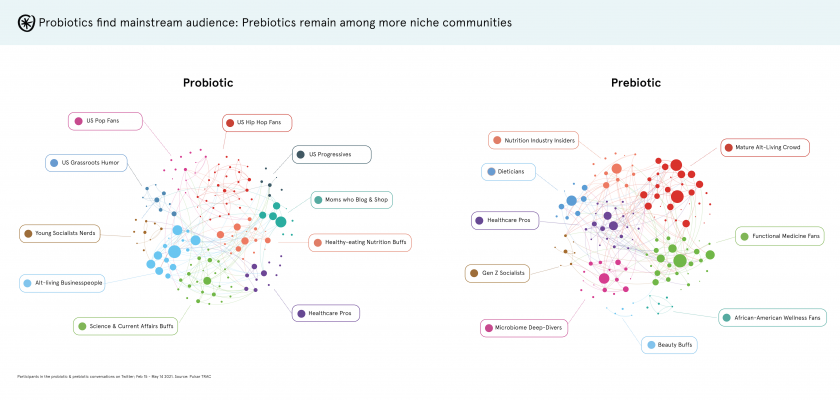Select the Beauty Buffs label
This screenshot has width=840, height=400.
668,345
